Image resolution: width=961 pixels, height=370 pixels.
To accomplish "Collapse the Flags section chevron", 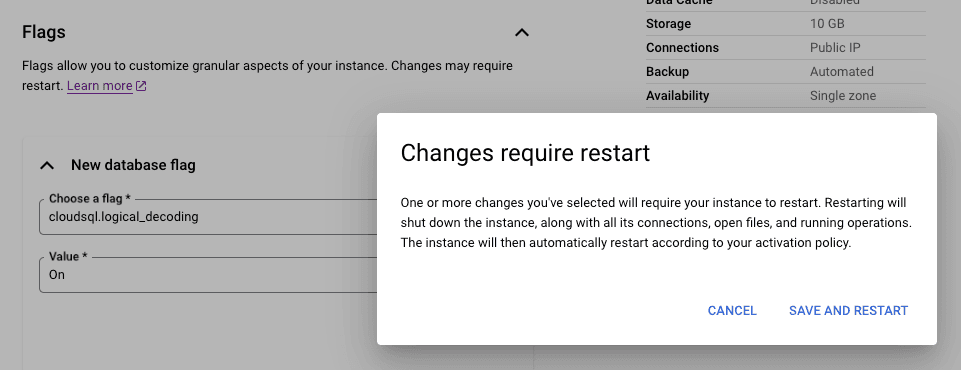I will 522,32.
